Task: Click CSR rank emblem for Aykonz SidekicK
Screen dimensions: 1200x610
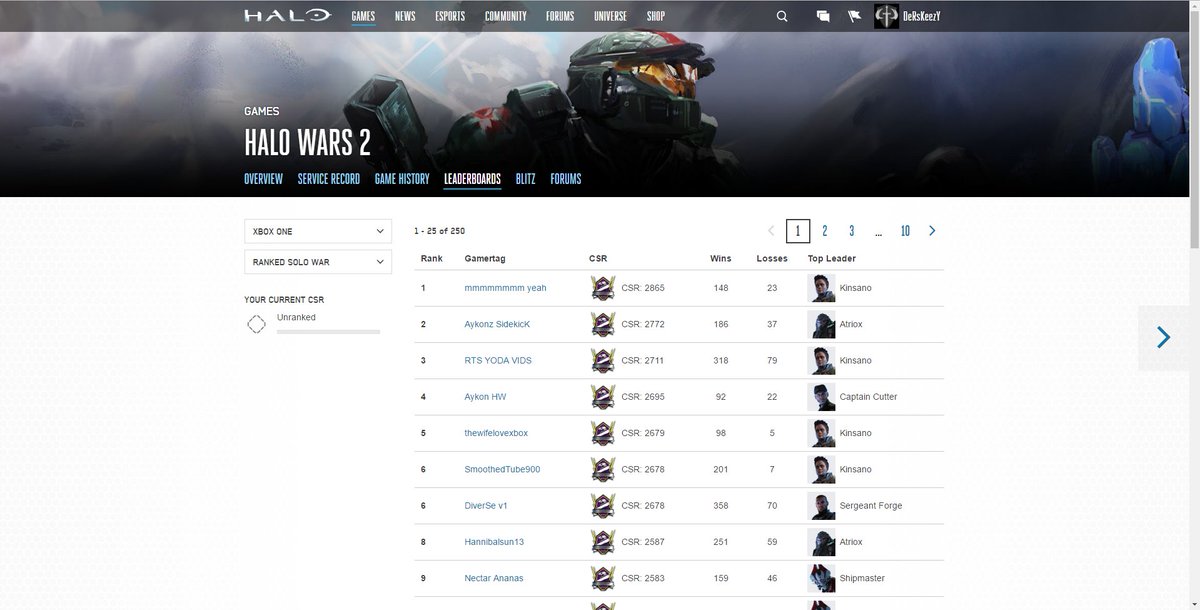Action: point(603,324)
